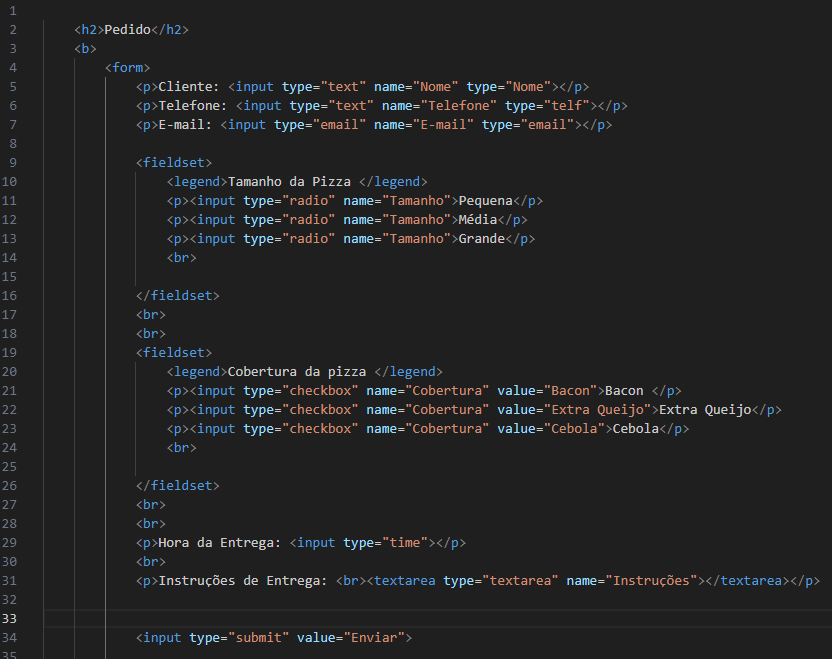The image size is (832, 659).
Task: Click line number 1 in the gutter
Action: click(13, 10)
